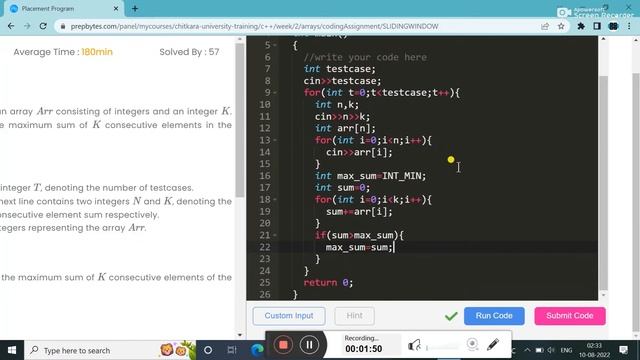The image size is (640, 360).
Task: Click the problem panel scroll-down arrow
Action: point(240,336)
